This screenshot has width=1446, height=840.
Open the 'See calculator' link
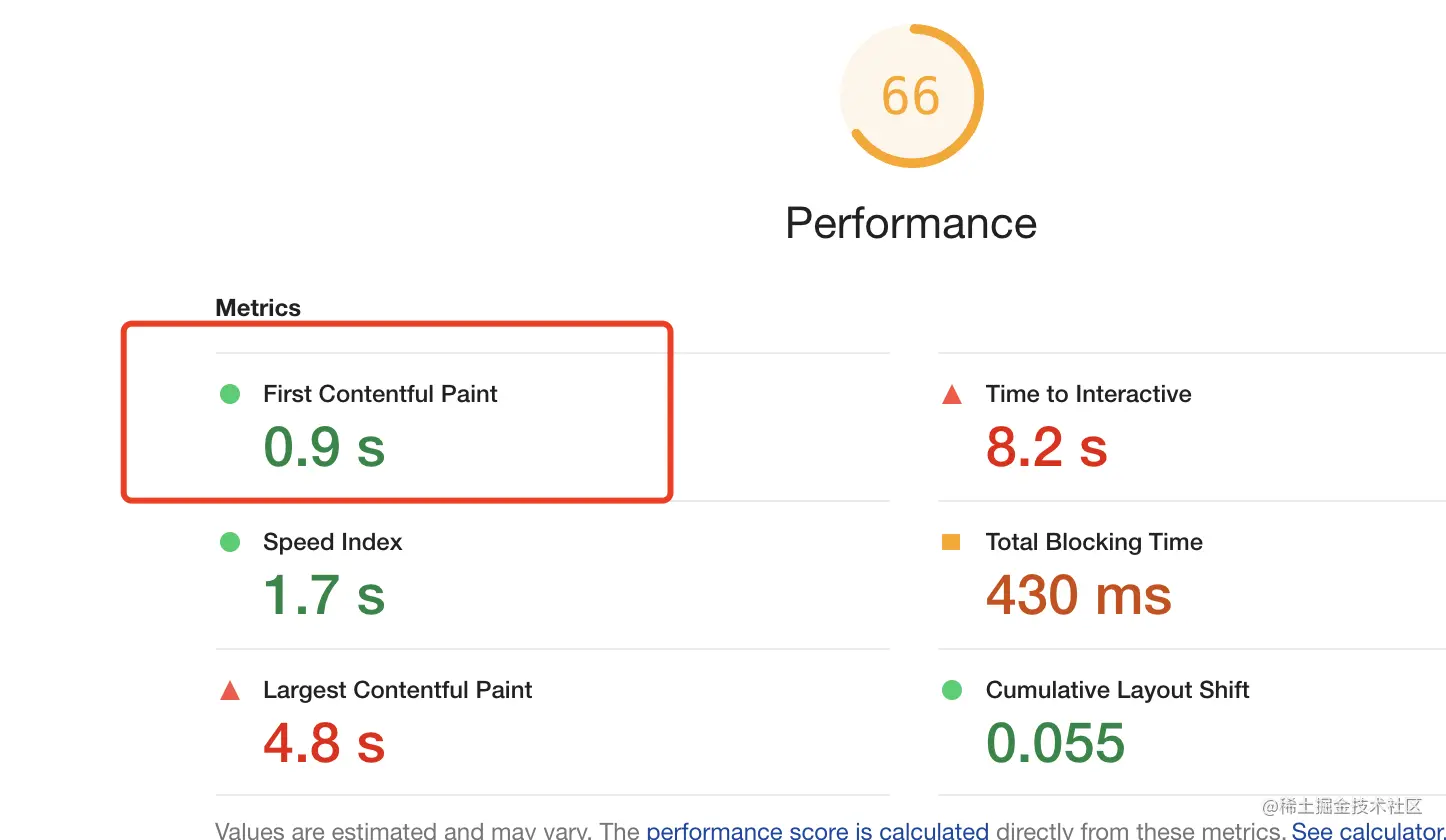click(x=1365, y=830)
